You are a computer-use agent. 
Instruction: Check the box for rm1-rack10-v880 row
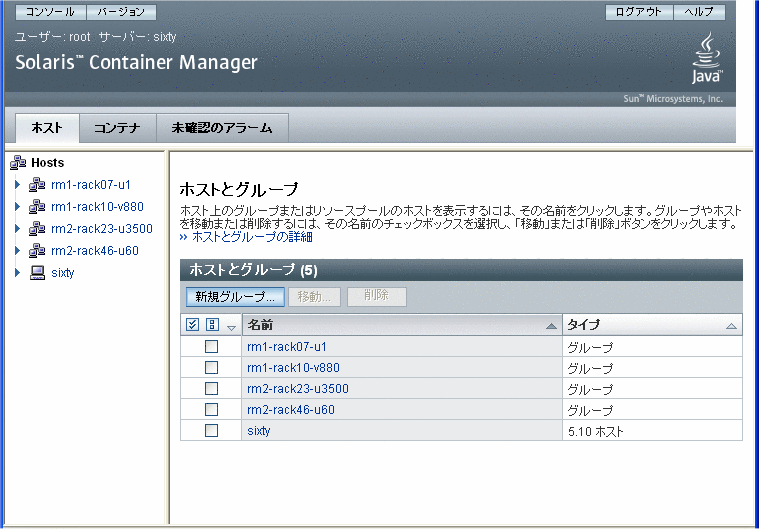pyautogui.click(x=211, y=368)
